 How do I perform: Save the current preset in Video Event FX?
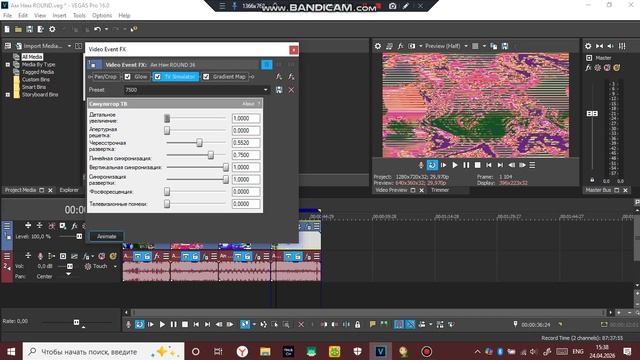(279, 90)
